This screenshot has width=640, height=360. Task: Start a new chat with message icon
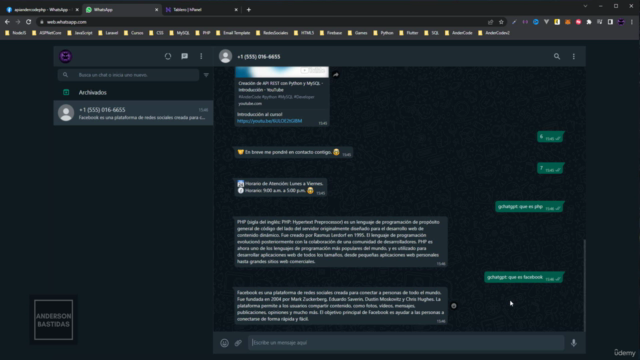point(184,56)
